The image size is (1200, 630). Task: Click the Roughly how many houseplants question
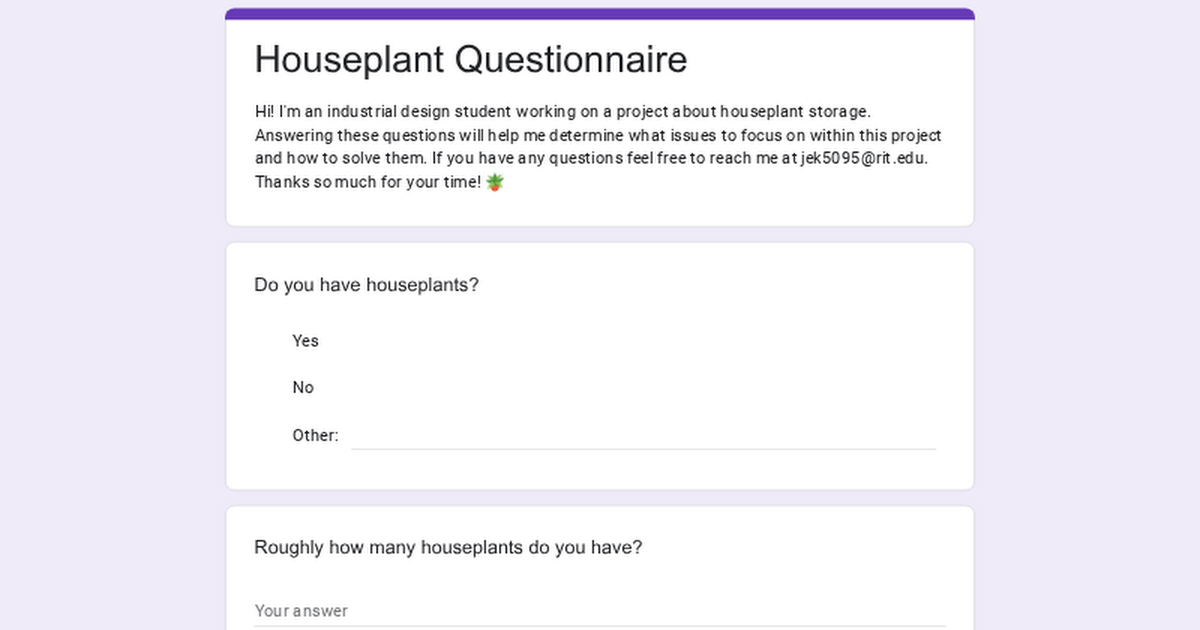(x=448, y=548)
